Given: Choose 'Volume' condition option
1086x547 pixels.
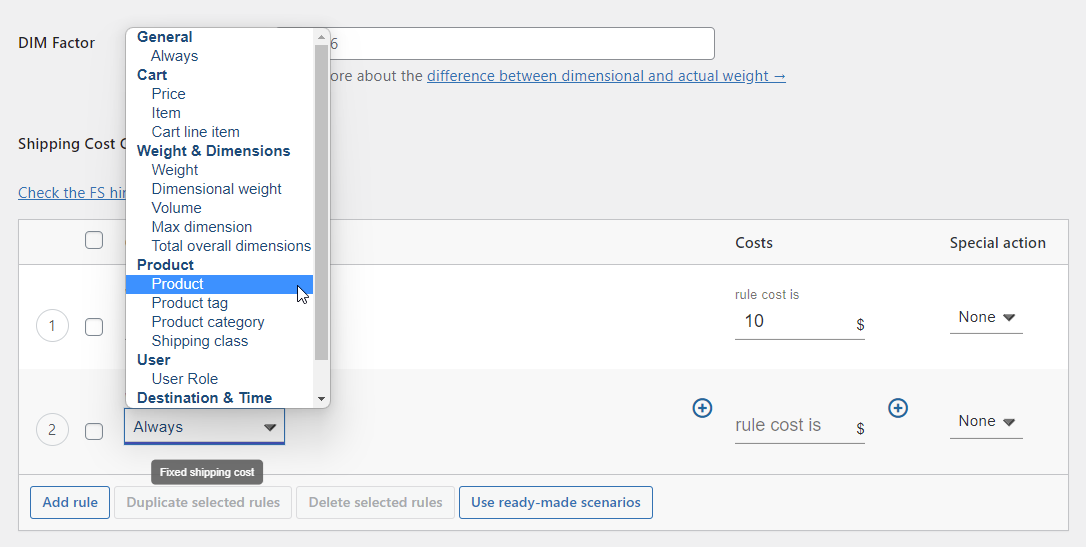Looking at the screenshot, I should click(x=220, y=208).
